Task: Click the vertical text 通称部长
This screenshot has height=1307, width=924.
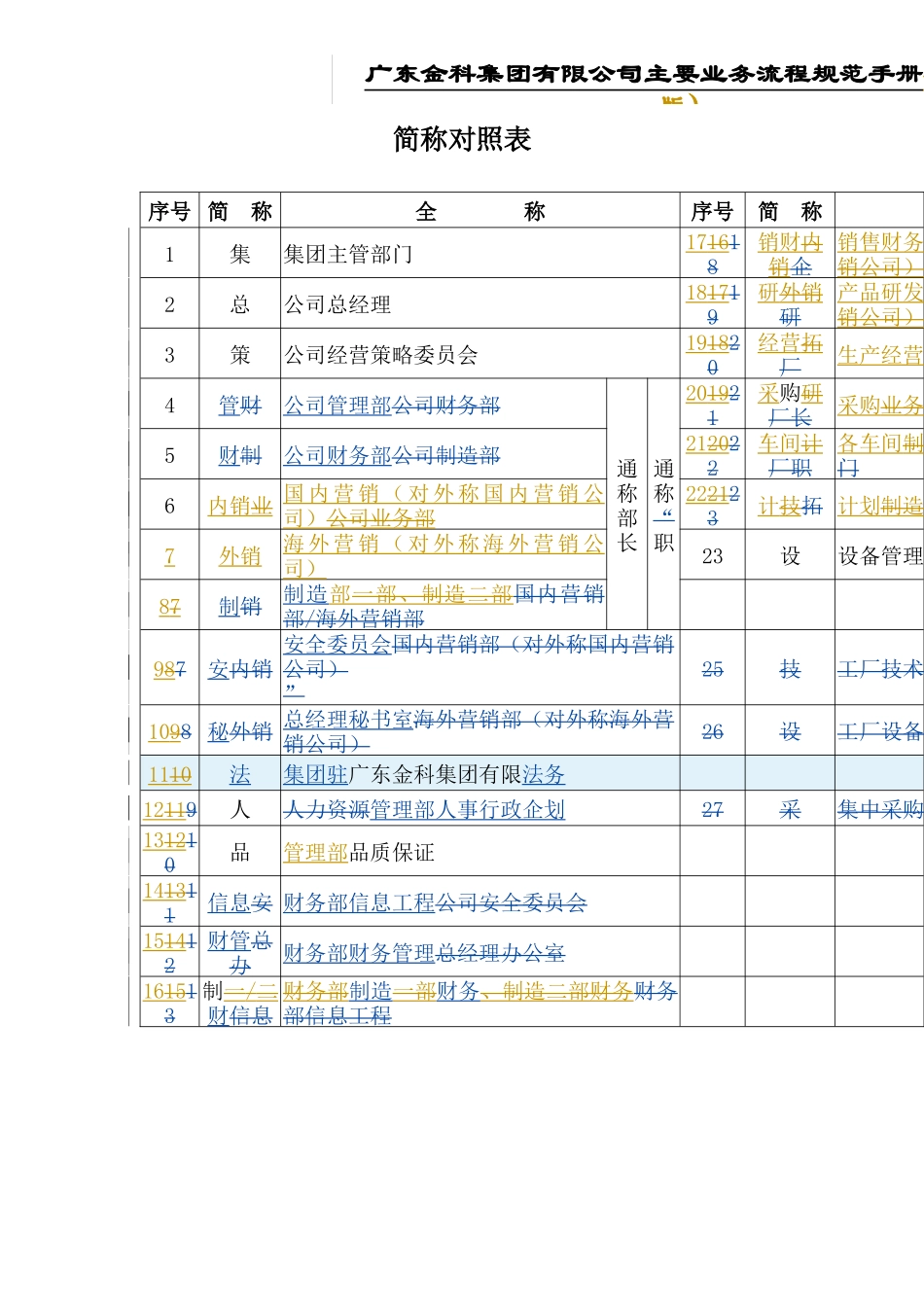Action: (627, 507)
